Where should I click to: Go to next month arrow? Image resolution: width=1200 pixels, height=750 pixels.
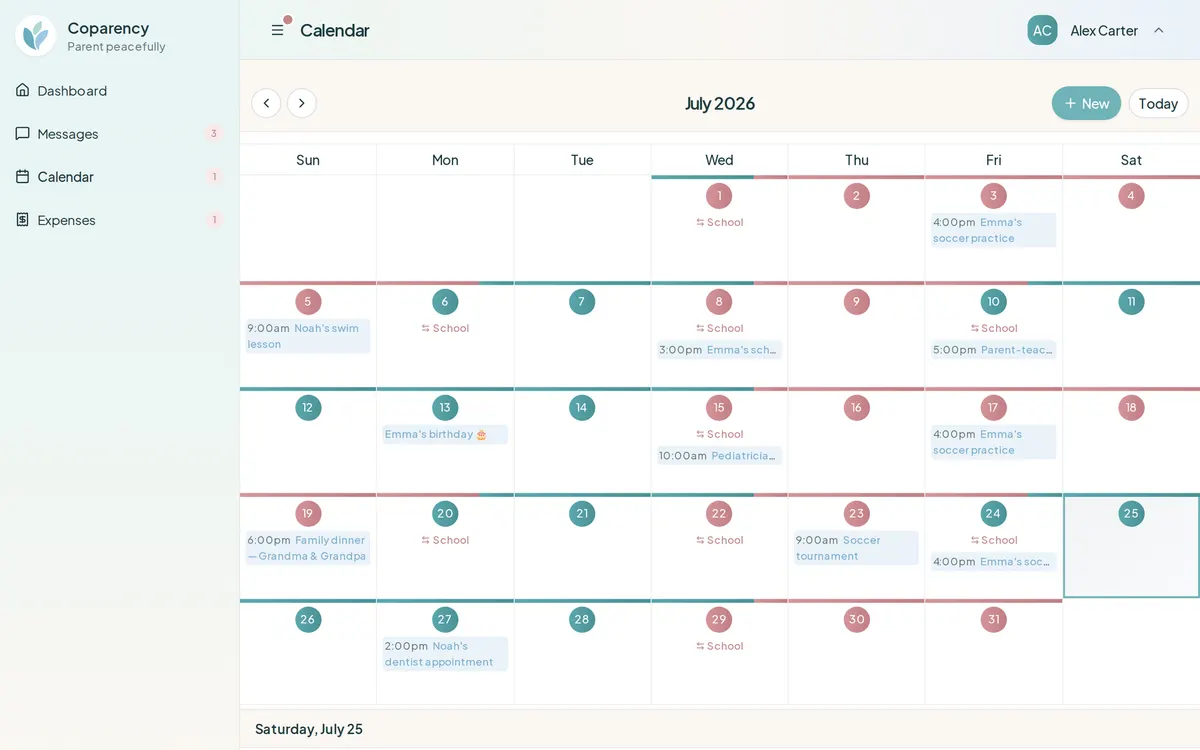pos(302,103)
